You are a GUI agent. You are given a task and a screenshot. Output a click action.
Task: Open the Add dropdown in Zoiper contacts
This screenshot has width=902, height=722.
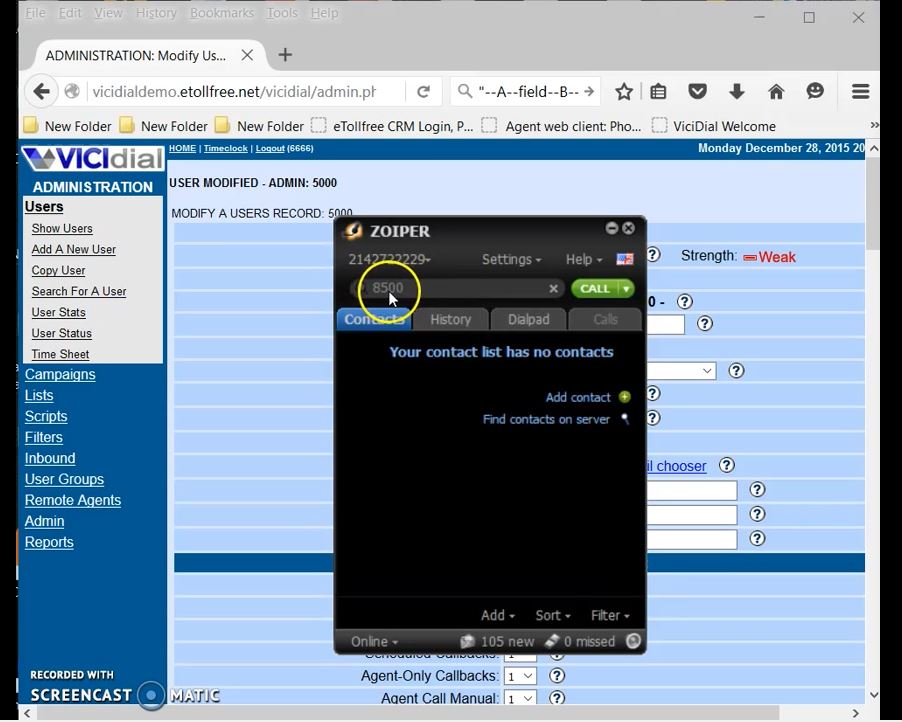click(x=498, y=616)
